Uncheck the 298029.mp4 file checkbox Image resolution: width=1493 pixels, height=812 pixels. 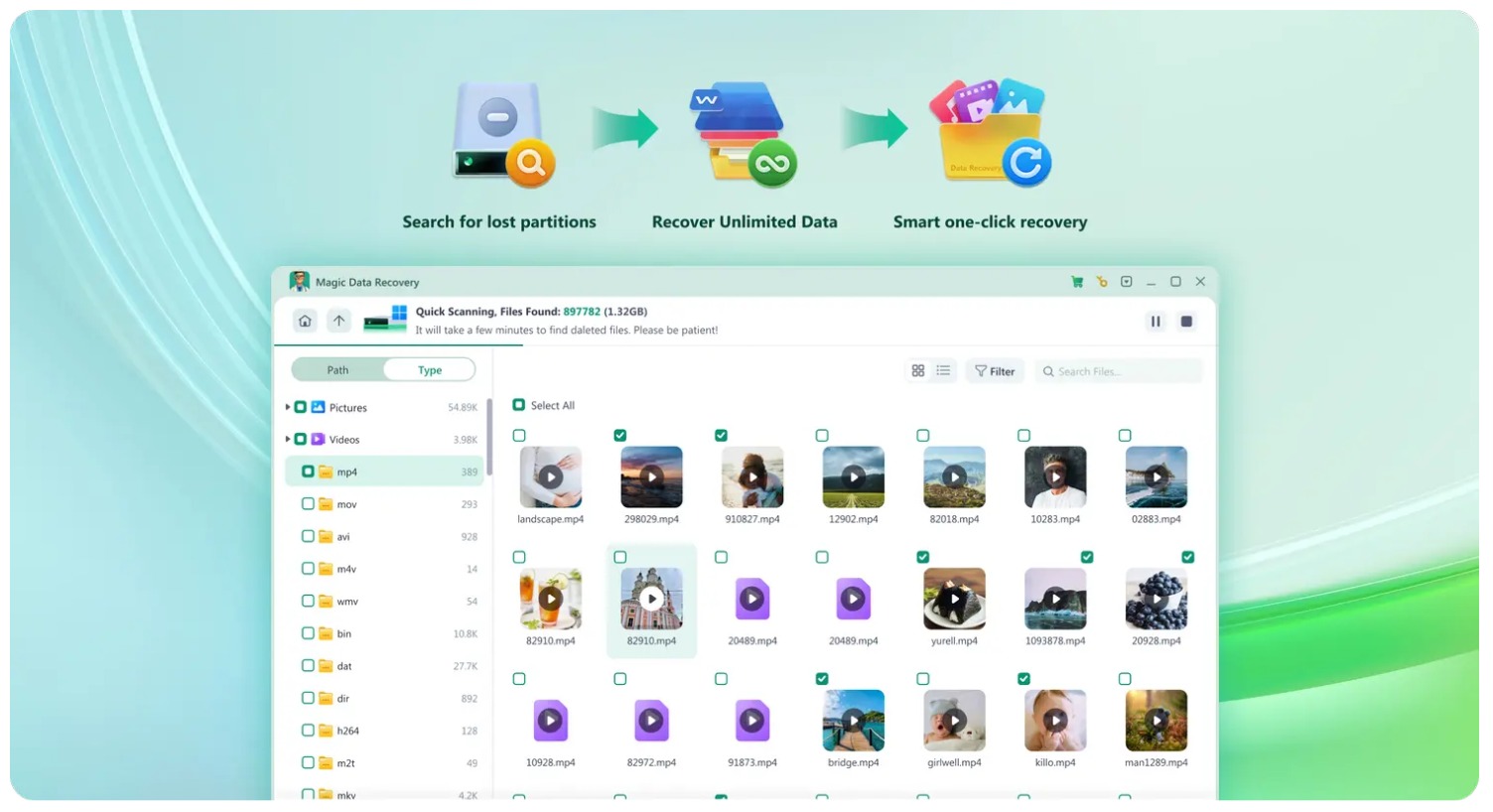(x=620, y=436)
